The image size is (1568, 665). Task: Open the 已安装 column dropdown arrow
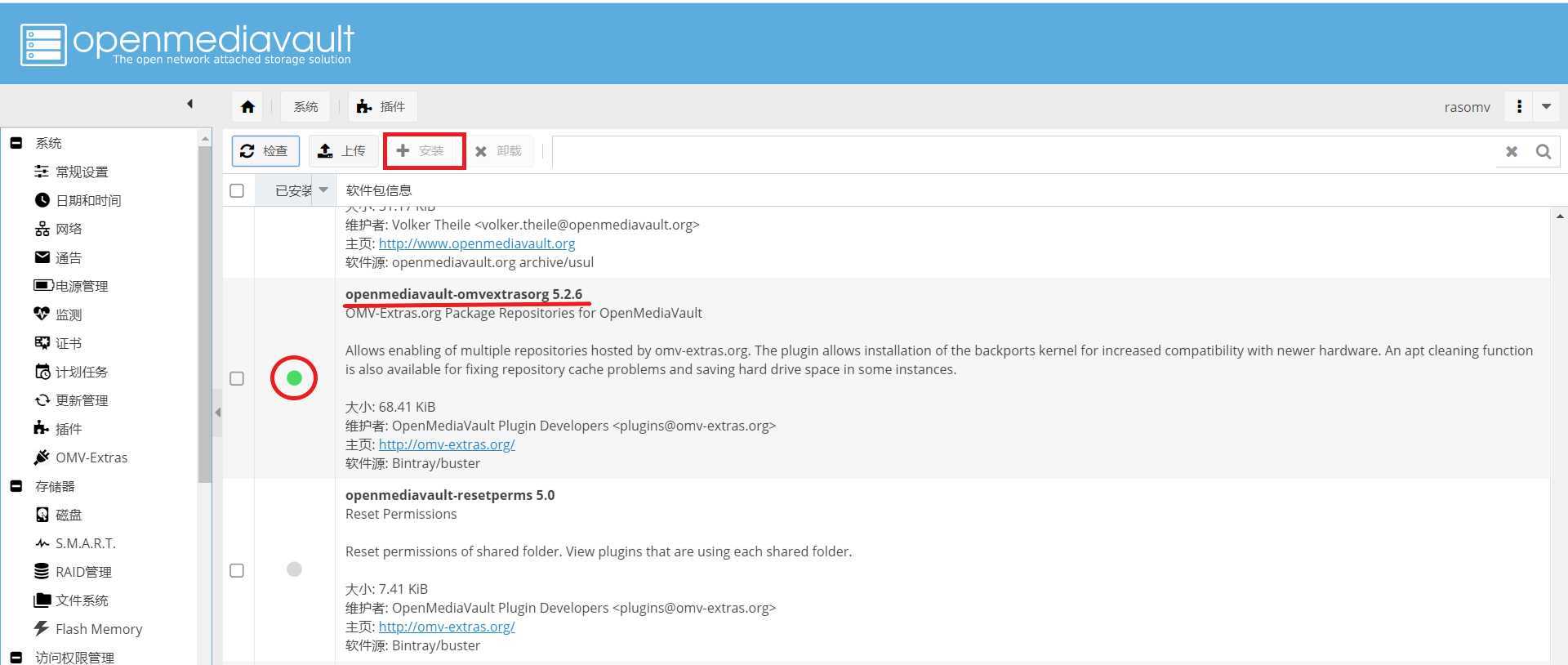[323, 190]
